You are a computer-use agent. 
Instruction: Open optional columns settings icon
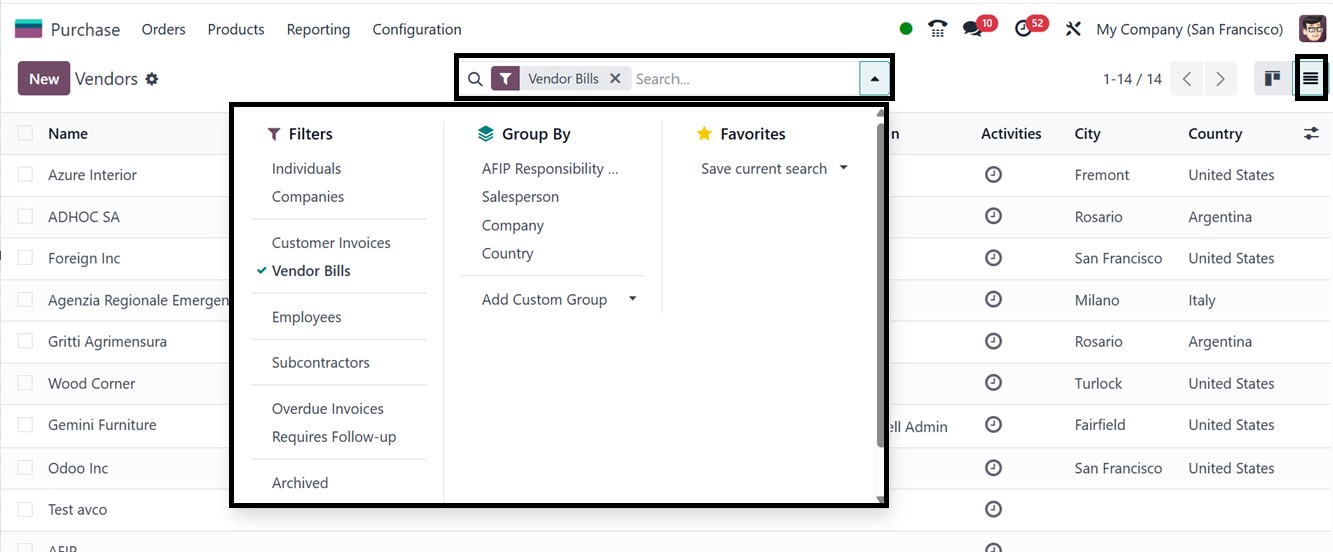point(1311,133)
